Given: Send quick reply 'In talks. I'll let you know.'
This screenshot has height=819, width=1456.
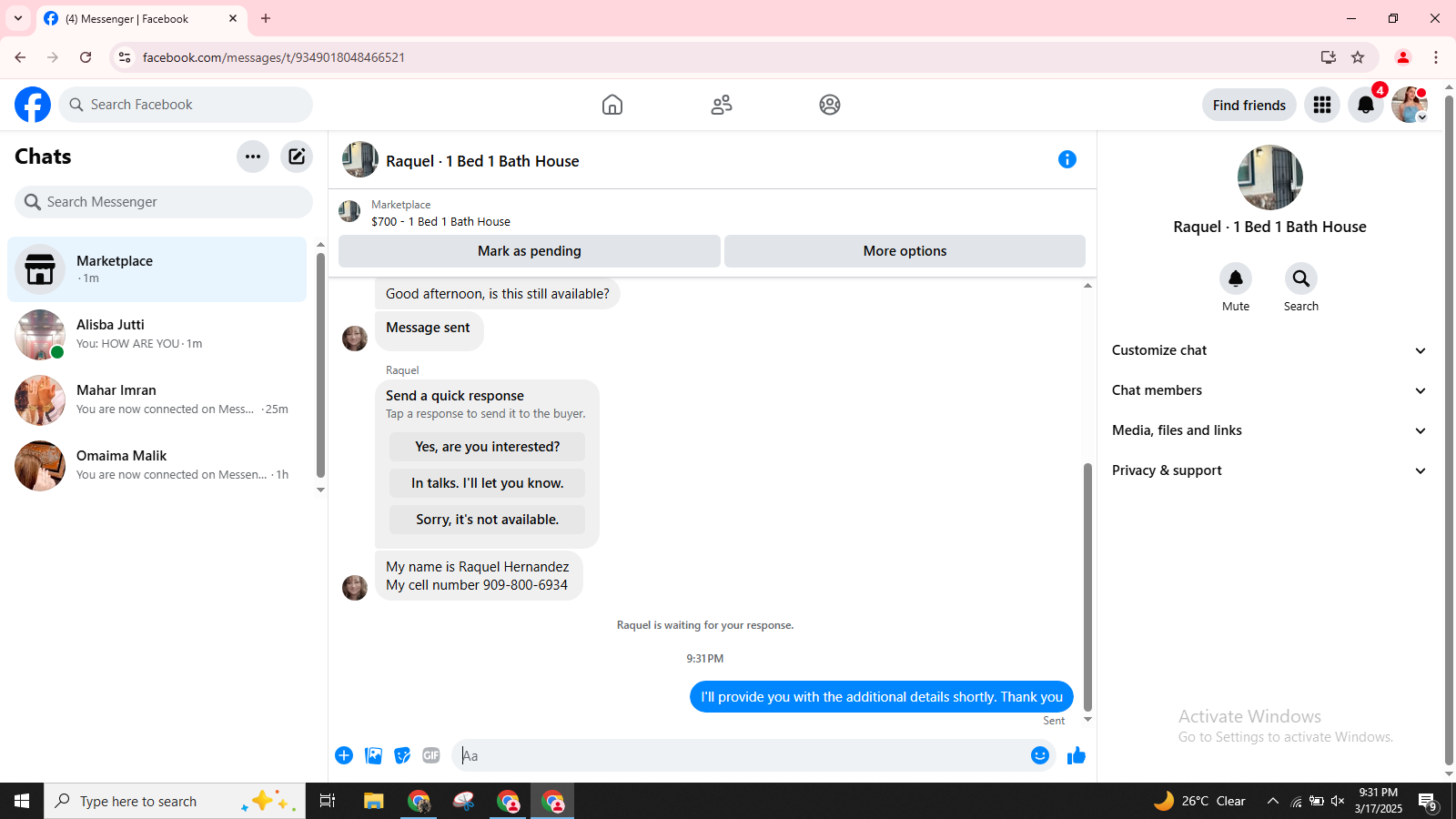Looking at the screenshot, I should pyautogui.click(x=488, y=483).
